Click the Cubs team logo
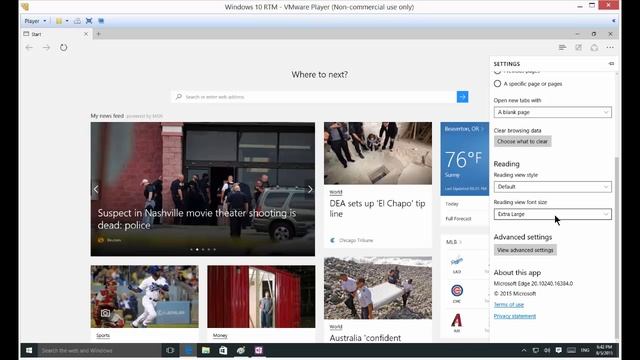 click(457, 291)
